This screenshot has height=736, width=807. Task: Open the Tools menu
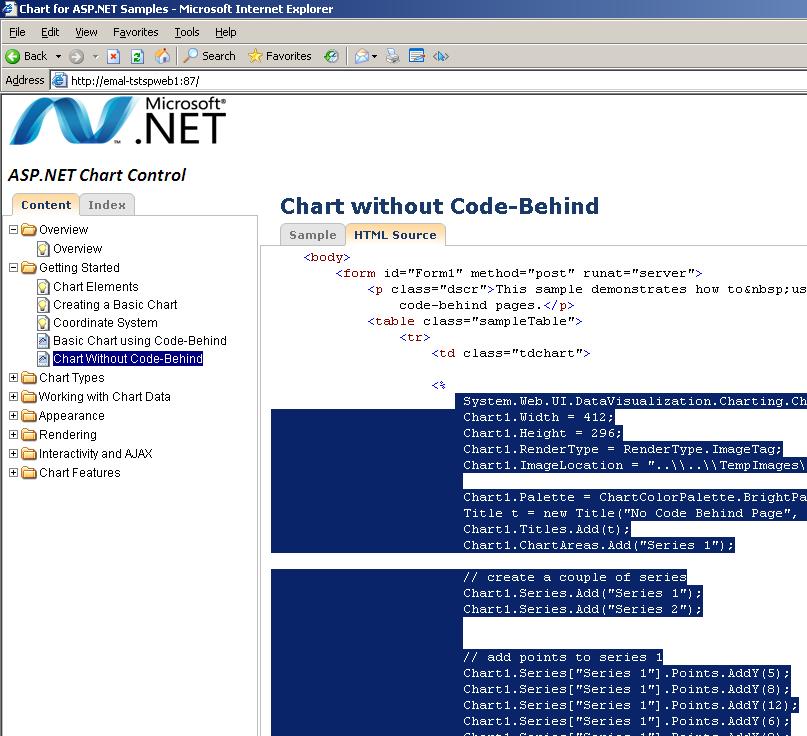pos(187,32)
